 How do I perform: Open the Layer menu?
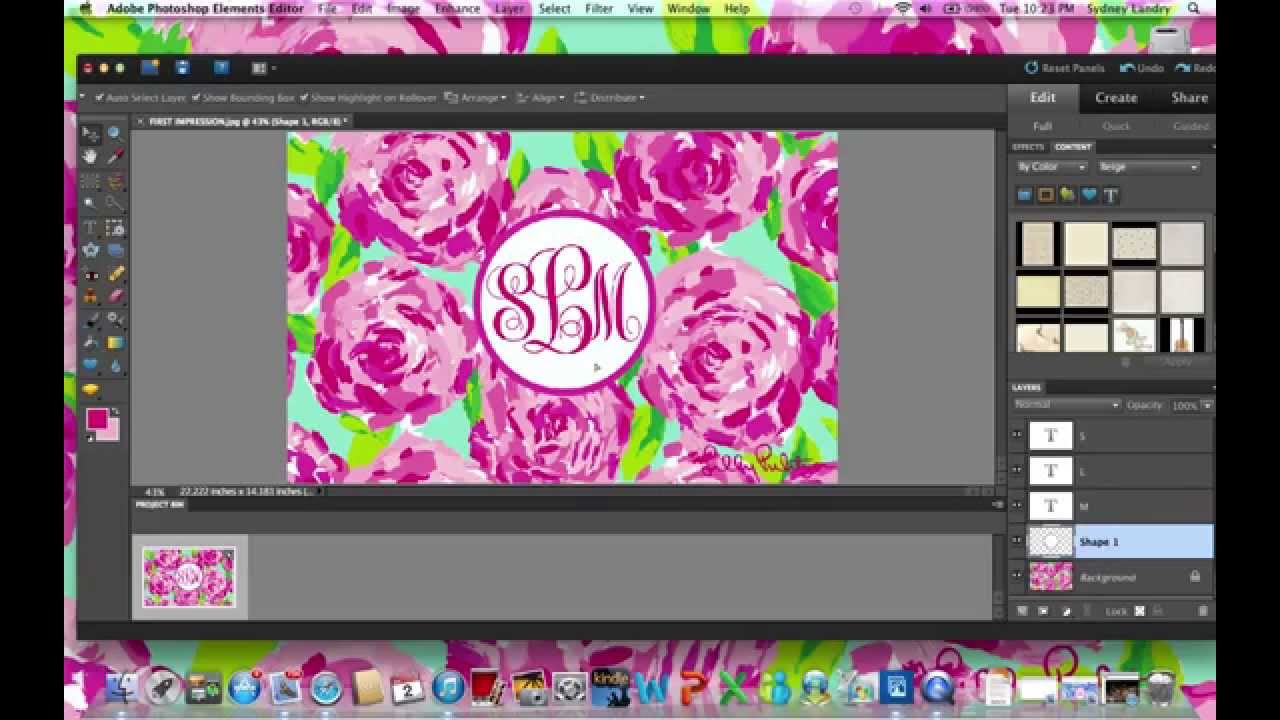[509, 8]
